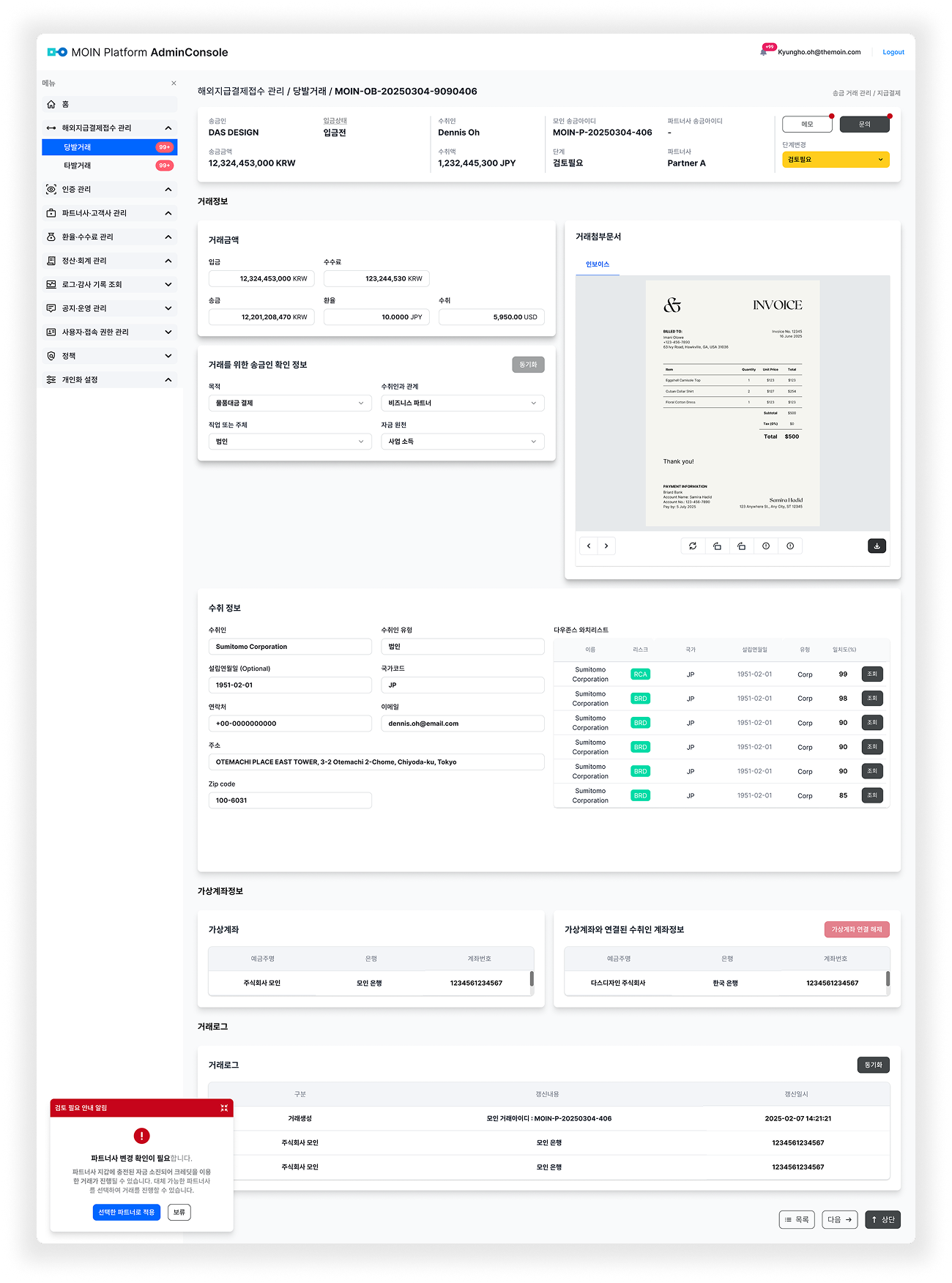This screenshot has width=952, height=1283.
Task: Switch to the 인보이스 tab
Action: coord(598,264)
